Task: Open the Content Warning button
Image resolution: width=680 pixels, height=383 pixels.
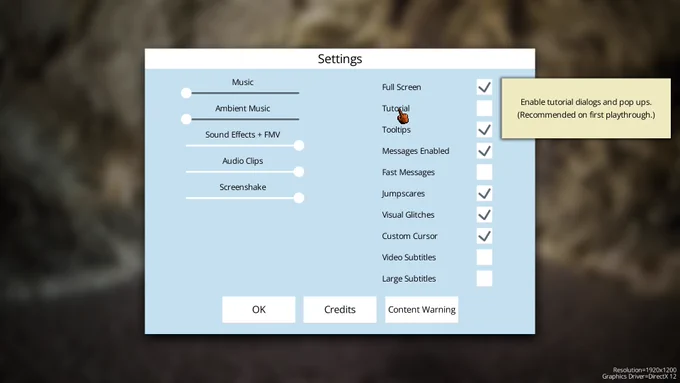Action: point(422,310)
